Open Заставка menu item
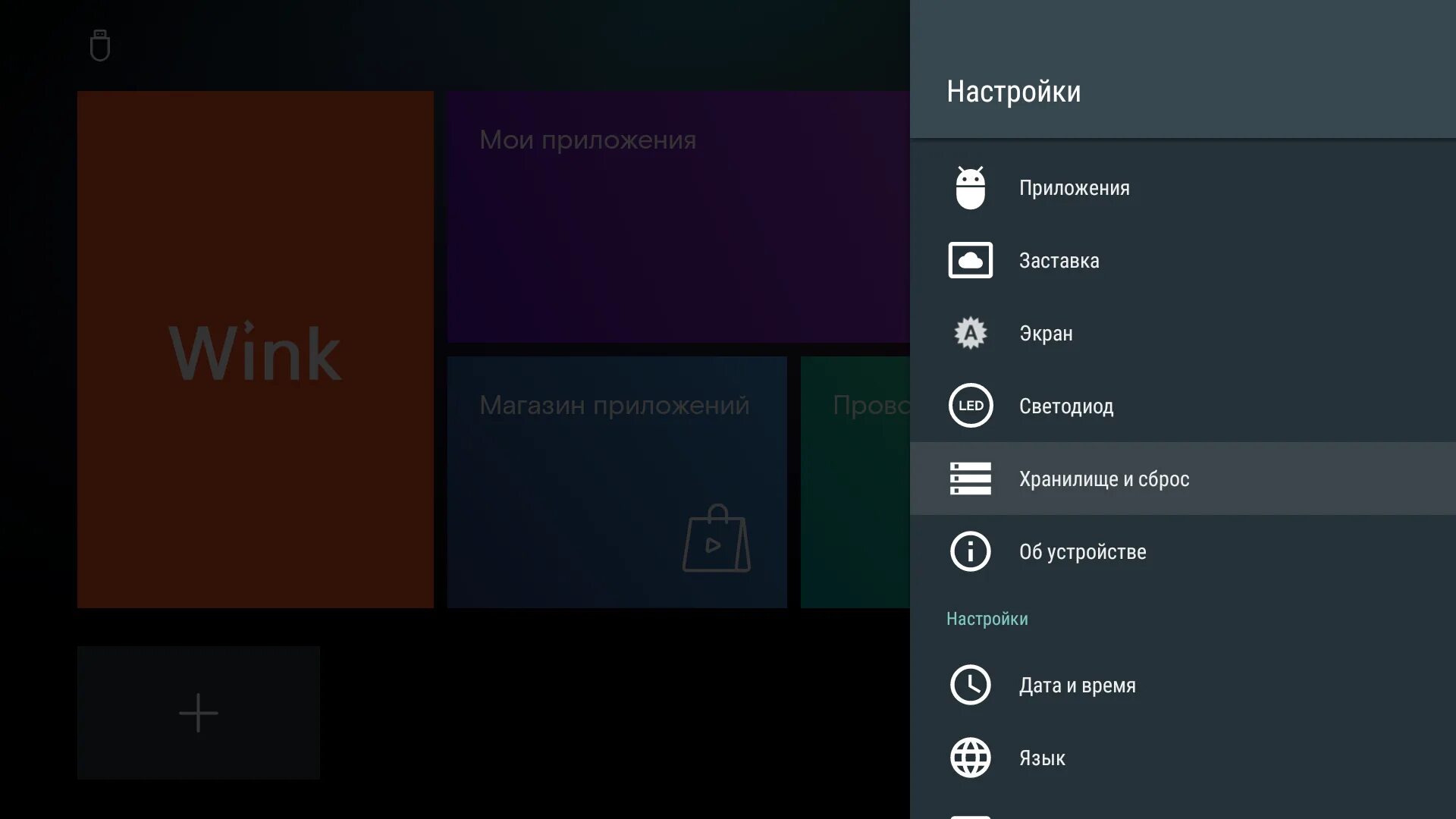1456x819 pixels. (x=1059, y=261)
